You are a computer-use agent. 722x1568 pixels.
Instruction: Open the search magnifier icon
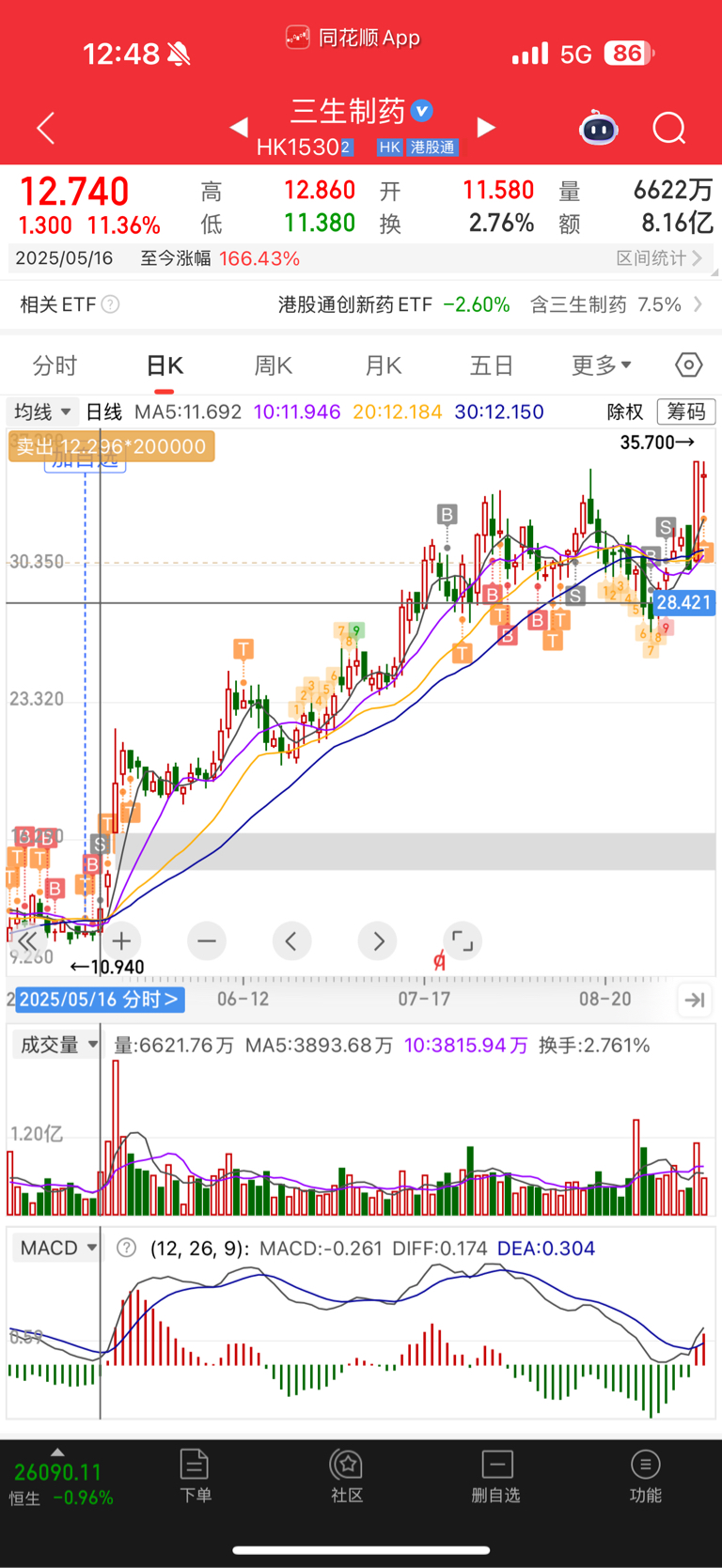coord(669,128)
